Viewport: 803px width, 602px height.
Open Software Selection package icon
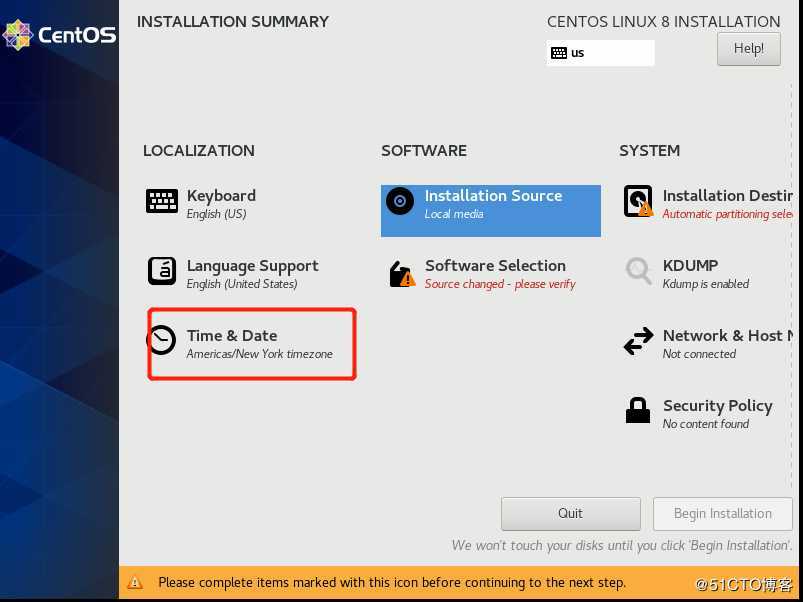(402, 273)
